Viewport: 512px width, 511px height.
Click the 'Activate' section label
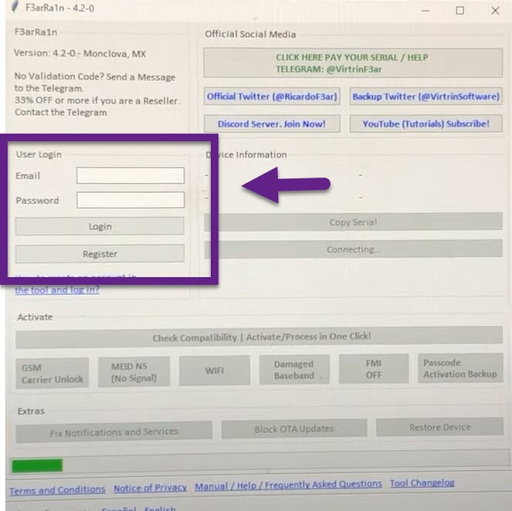pyautogui.click(x=35, y=317)
